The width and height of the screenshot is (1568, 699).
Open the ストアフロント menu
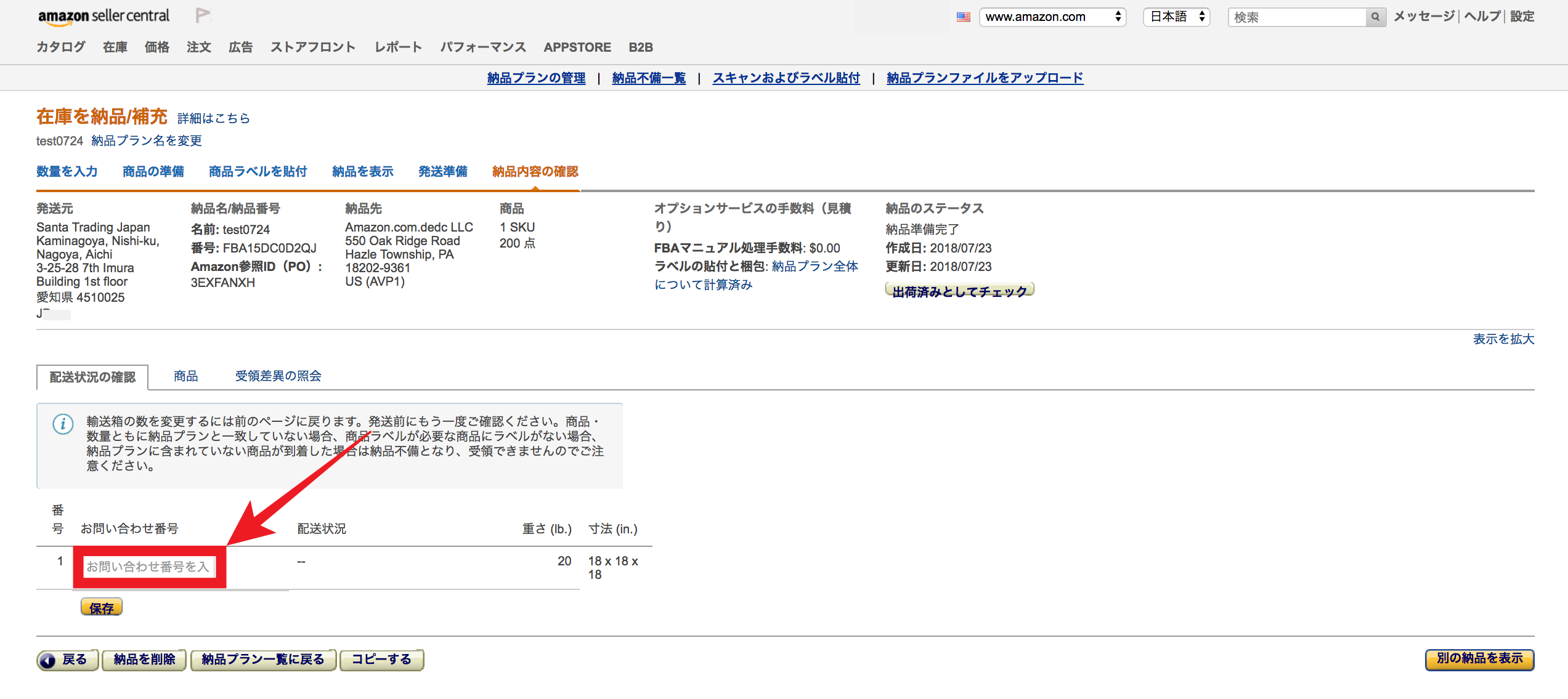(x=313, y=47)
